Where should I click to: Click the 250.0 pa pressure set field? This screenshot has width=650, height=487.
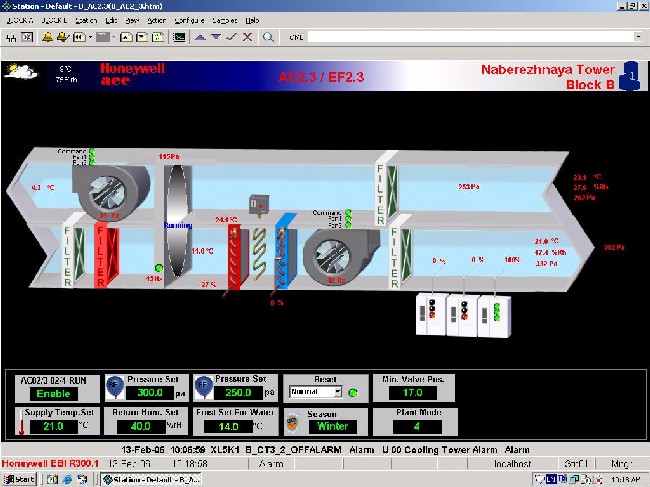(238, 393)
